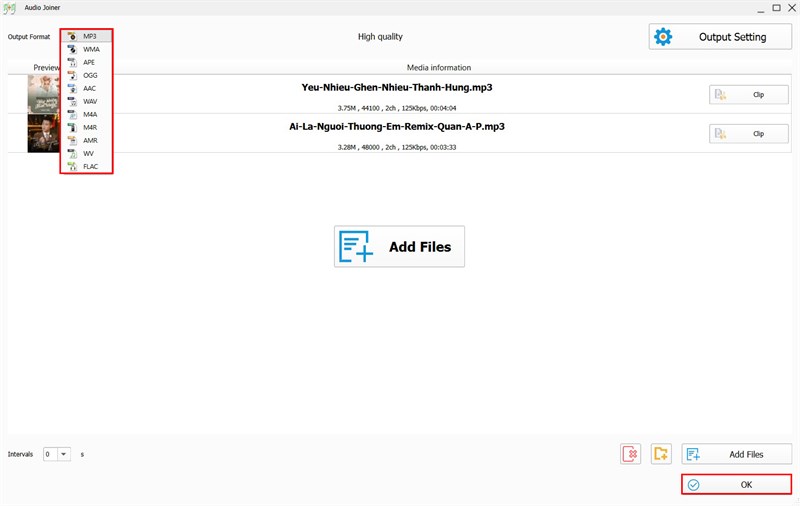Clip the Ai-La-Nguoi-Thuong-Em remix track
800x506 pixels.
pos(749,134)
